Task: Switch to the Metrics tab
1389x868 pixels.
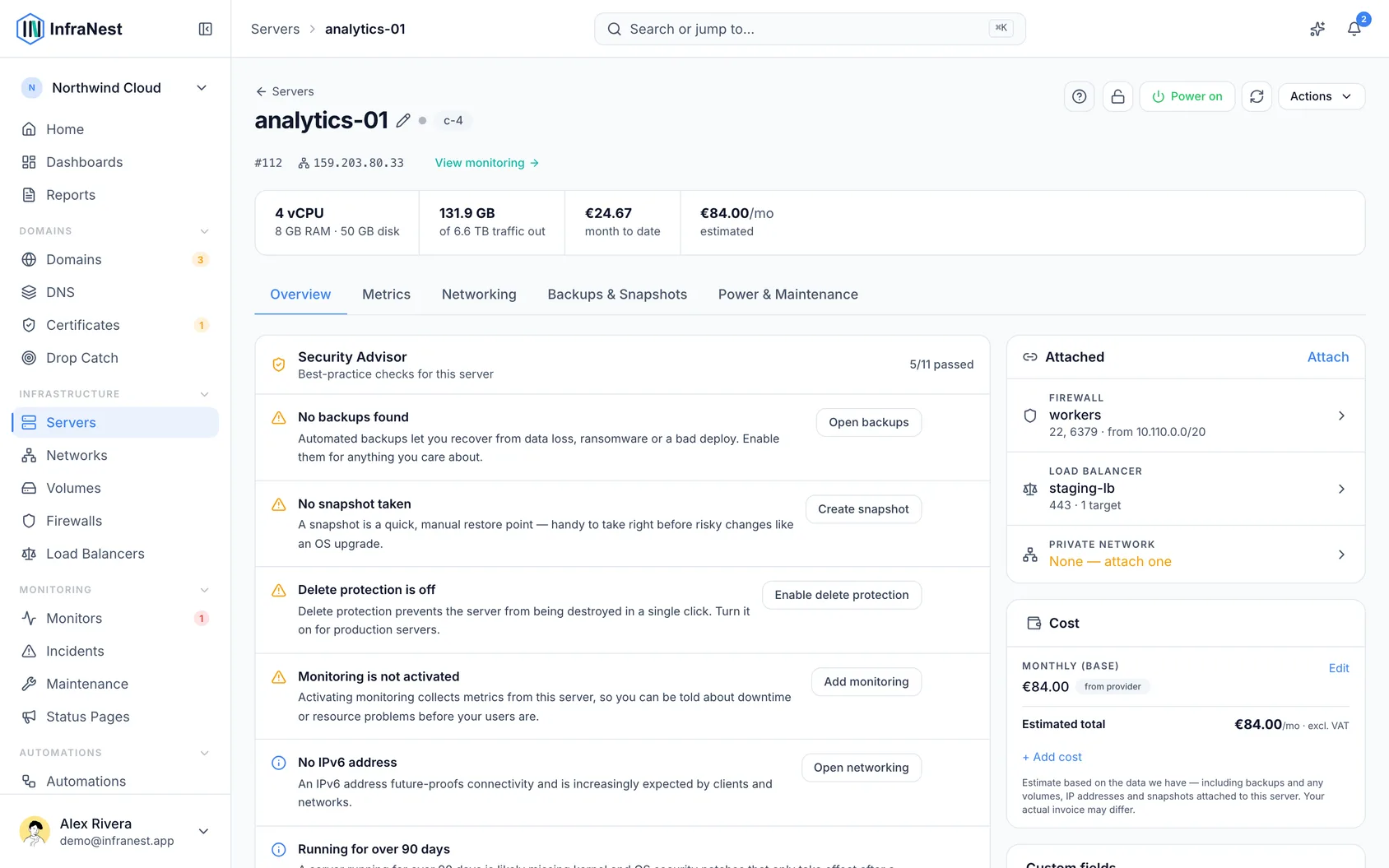Action: tap(386, 295)
